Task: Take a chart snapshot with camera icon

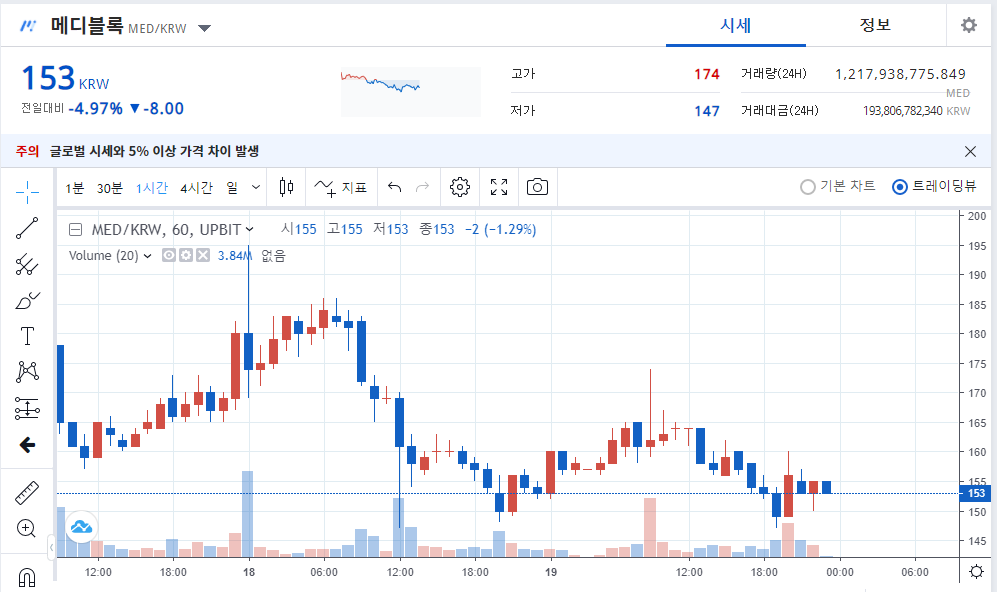Action: coord(537,187)
